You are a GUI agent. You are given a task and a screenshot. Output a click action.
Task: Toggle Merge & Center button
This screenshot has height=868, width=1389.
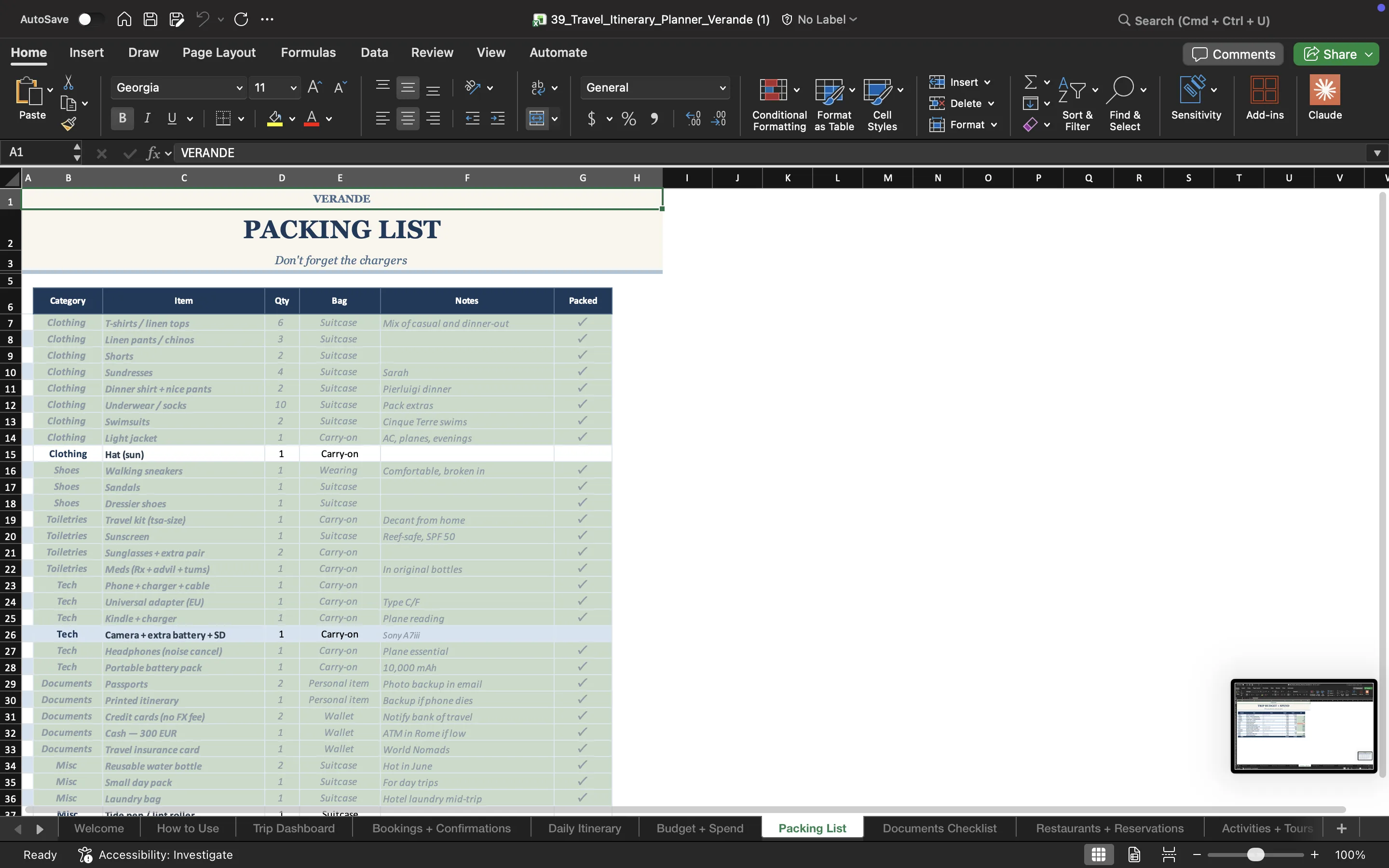click(x=537, y=119)
